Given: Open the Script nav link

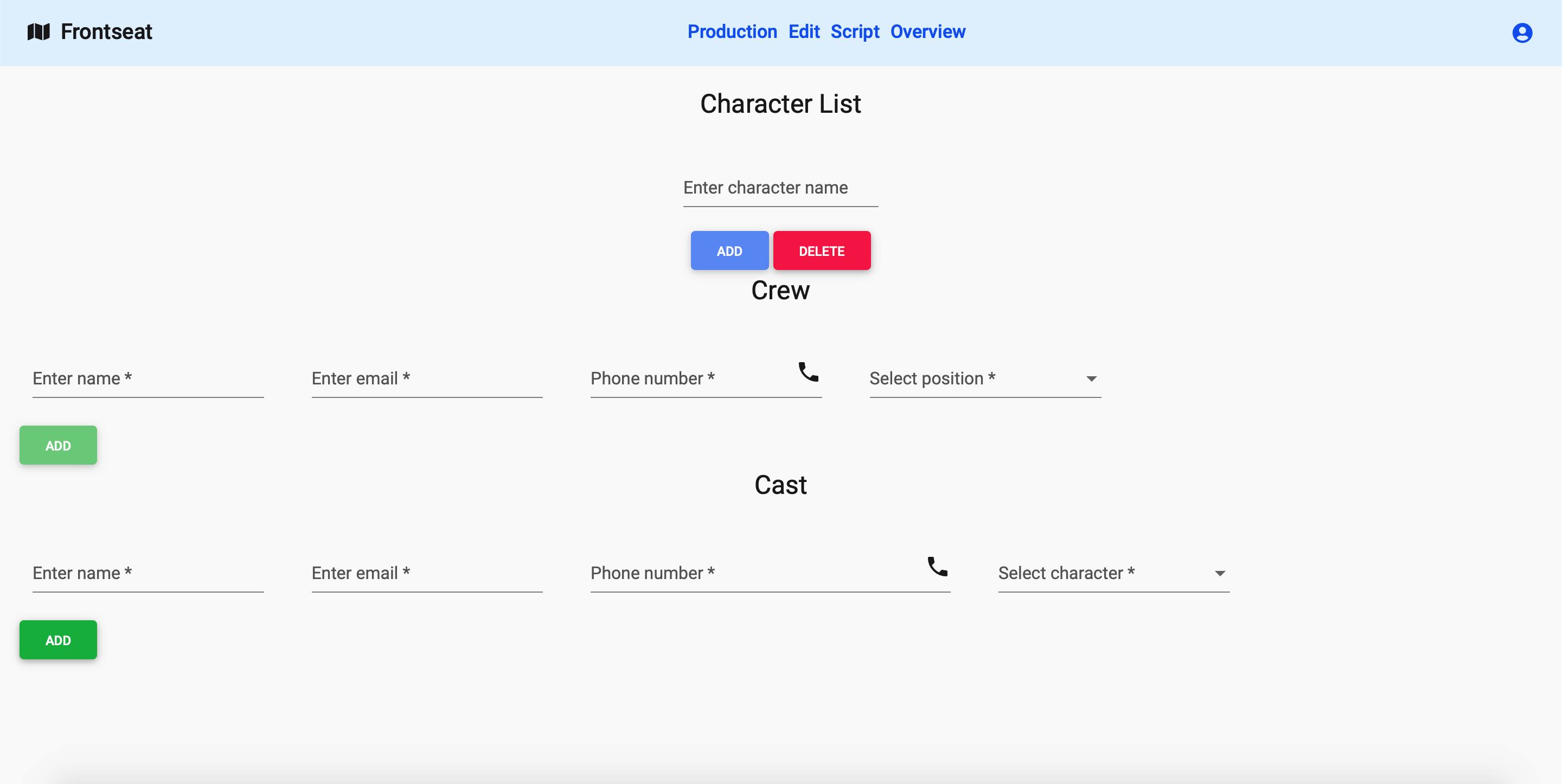Looking at the screenshot, I should (854, 31).
